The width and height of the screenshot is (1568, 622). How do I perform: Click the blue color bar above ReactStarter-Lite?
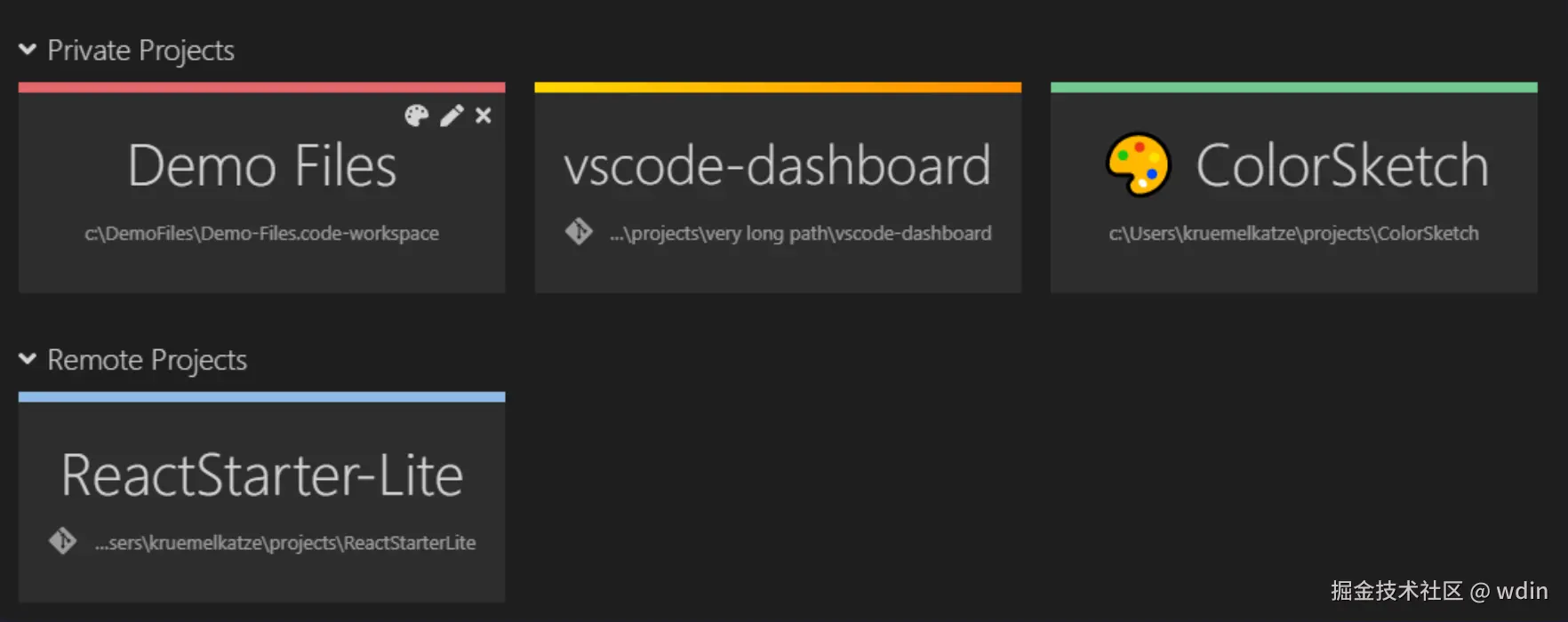click(x=262, y=396)
